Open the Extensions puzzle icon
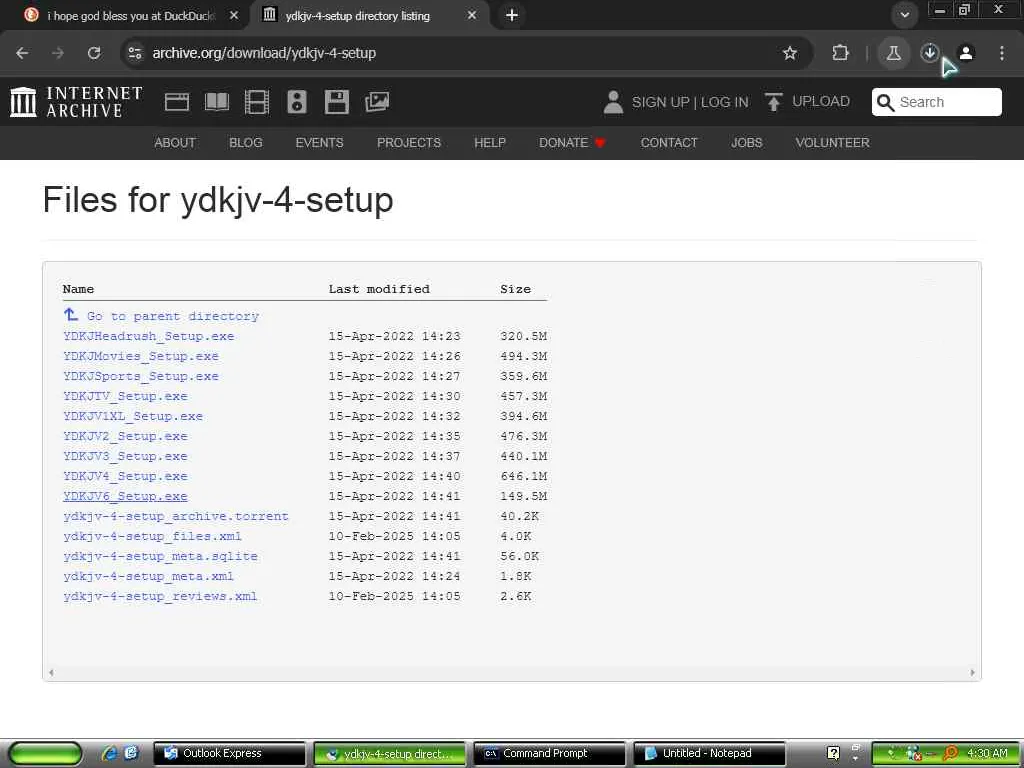Viewport: 1024px width, 768px height. (x=840, y=53)
